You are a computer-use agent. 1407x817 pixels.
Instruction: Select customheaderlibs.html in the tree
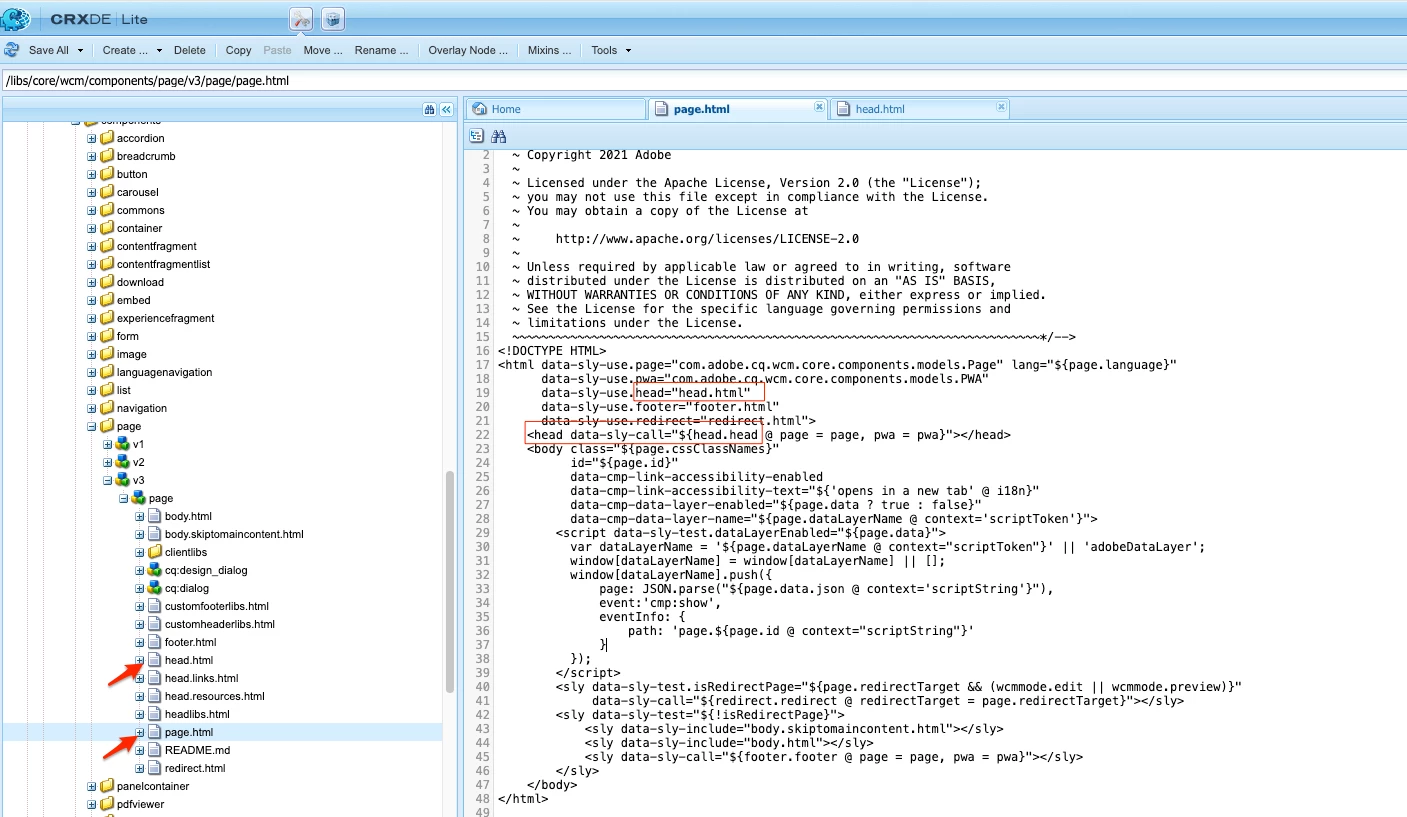tap(220, 624)
